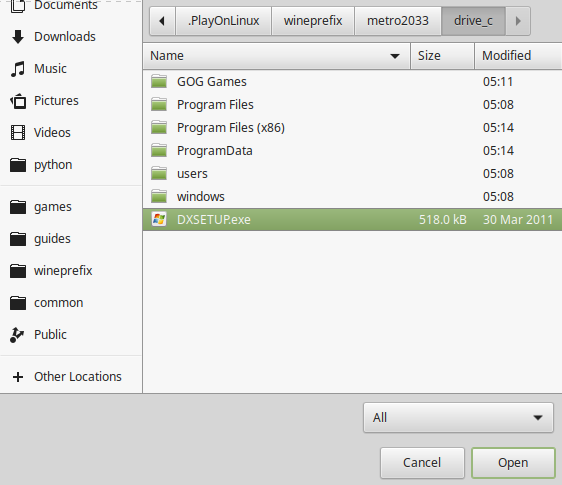Click the Videos label in sidebar
Viewport: 562px width, 485px height.
click(x=52, y=133)
